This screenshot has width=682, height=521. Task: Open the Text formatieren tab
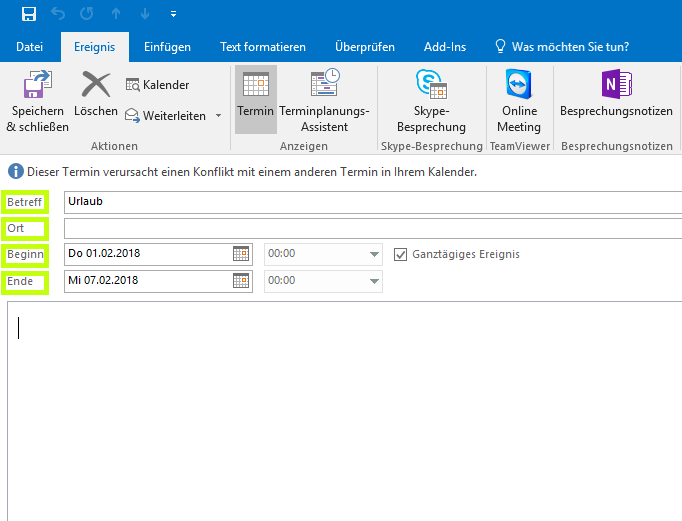pyautogui.click(x=263, y=47)
